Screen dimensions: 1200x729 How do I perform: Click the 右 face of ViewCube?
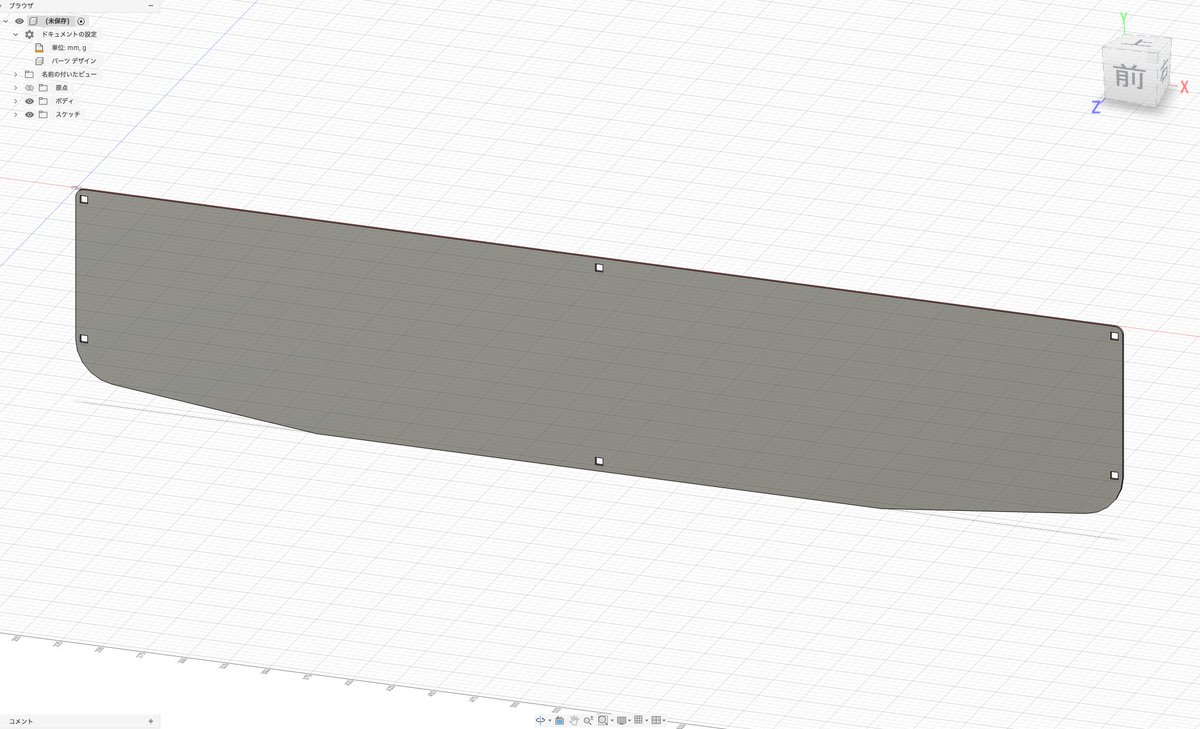tap(1164, 72)
